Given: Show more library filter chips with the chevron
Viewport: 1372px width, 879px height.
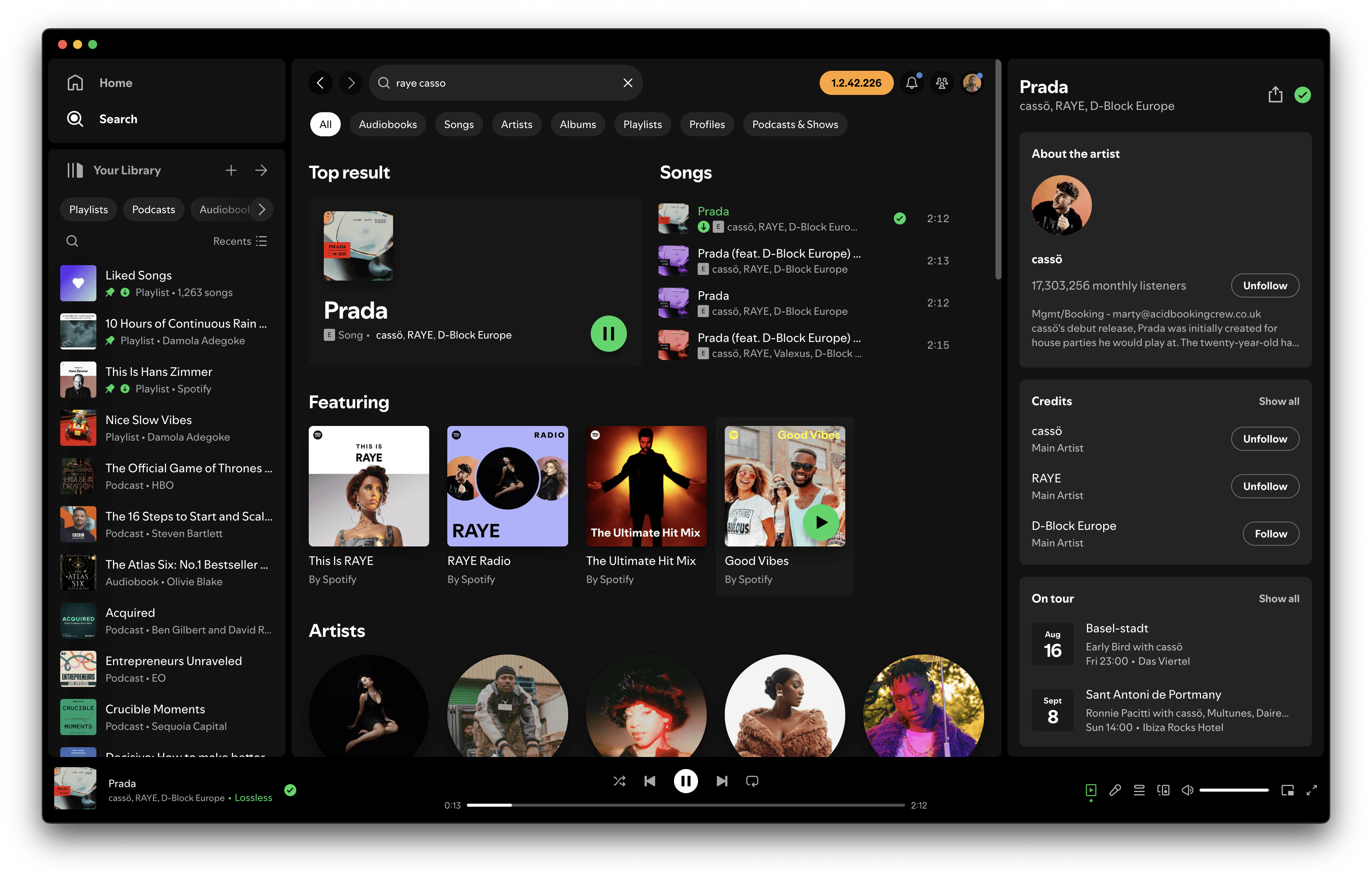Looking at the screenshot, I should click(262, 209).
